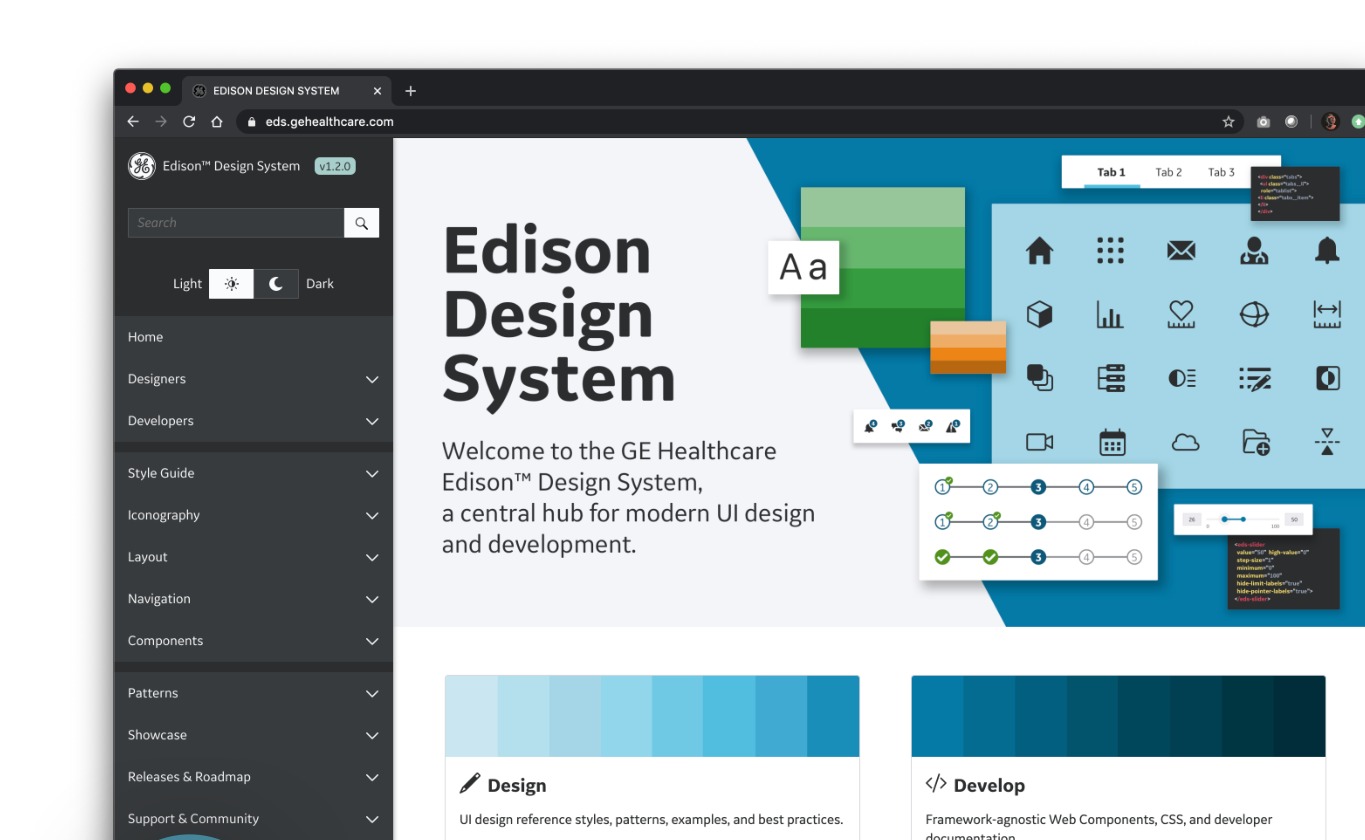Click the magnifier search button

pos(361,223)
